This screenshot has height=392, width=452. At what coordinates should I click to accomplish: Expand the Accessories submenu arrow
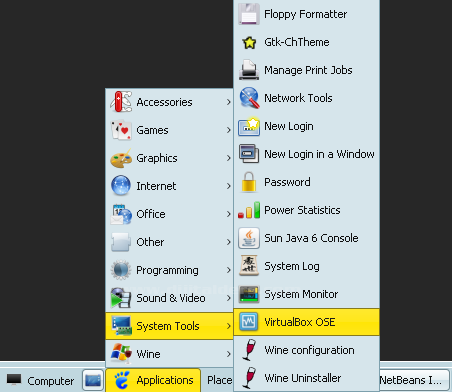coord(228,102)
